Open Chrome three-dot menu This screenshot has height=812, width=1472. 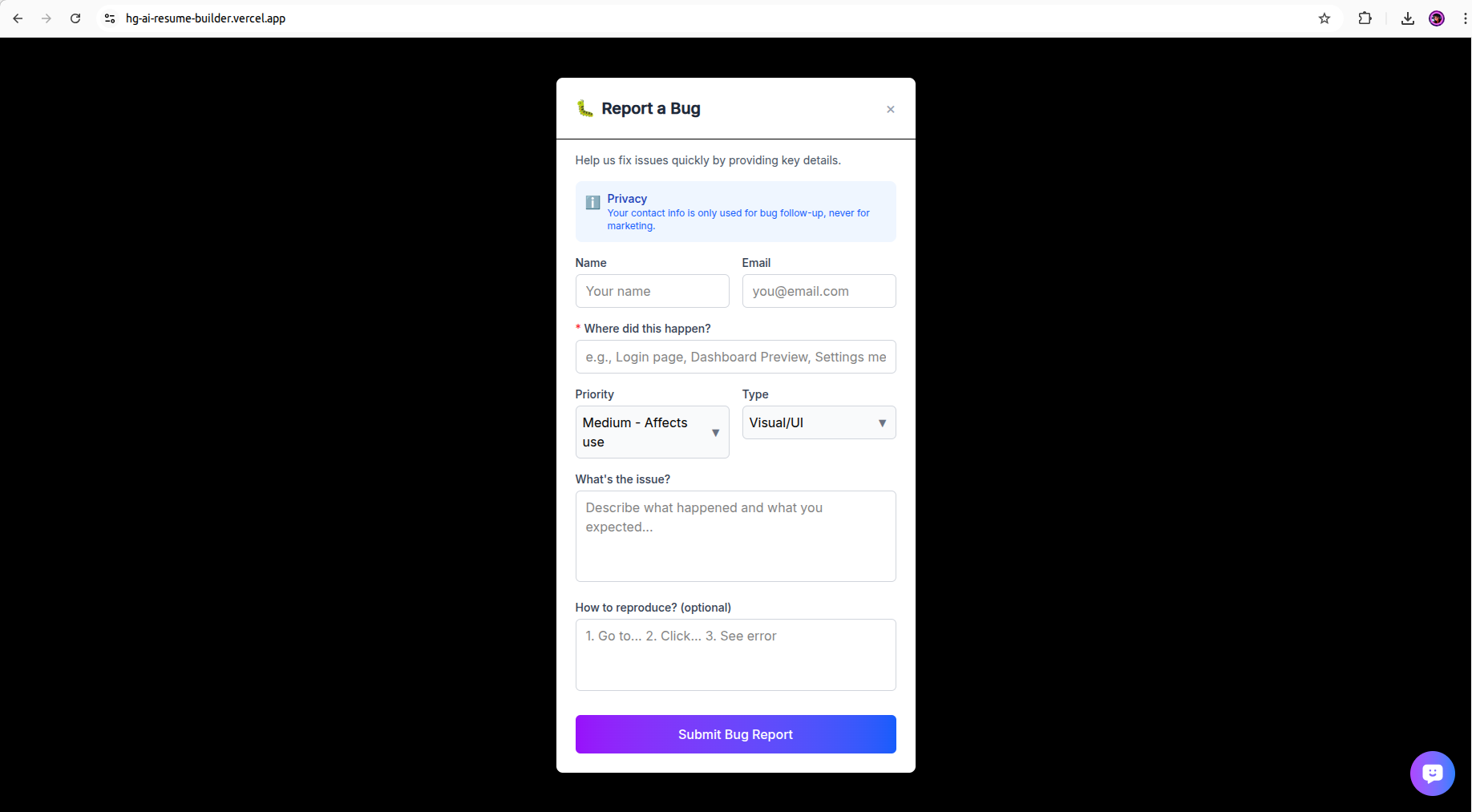point(1465,18)
